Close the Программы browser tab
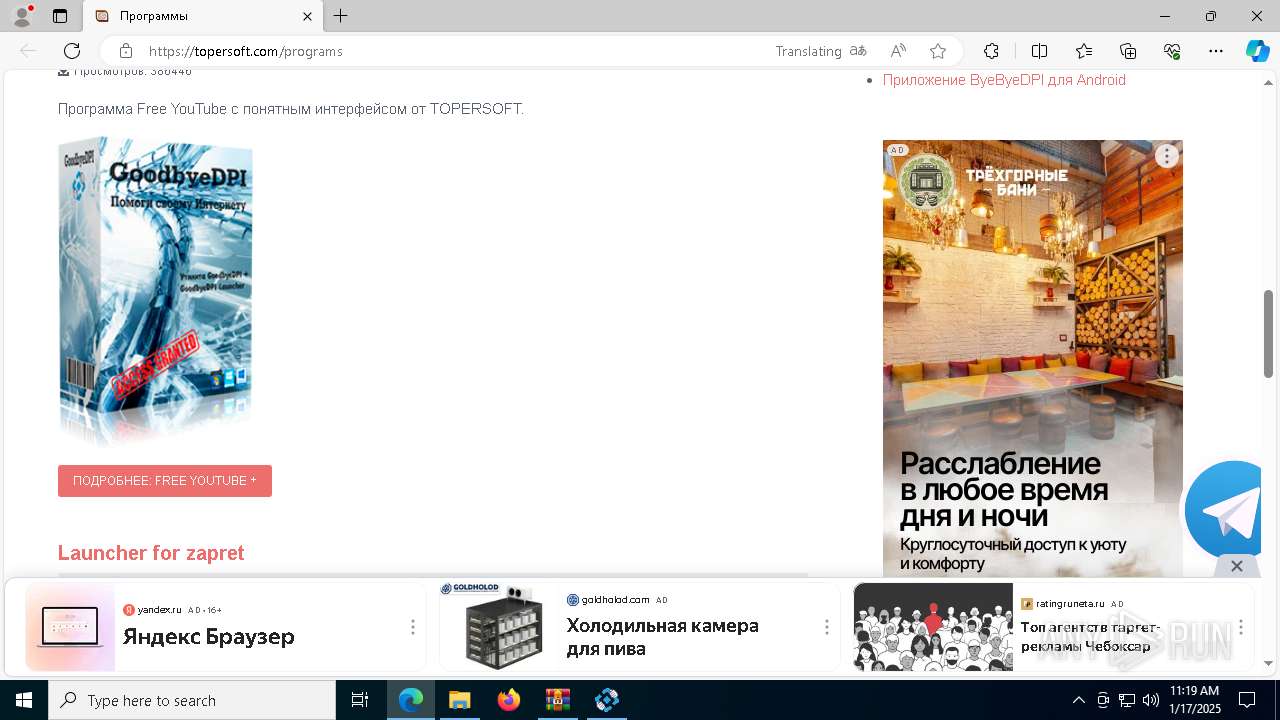 pyautogui.click(x=308, y=16)
